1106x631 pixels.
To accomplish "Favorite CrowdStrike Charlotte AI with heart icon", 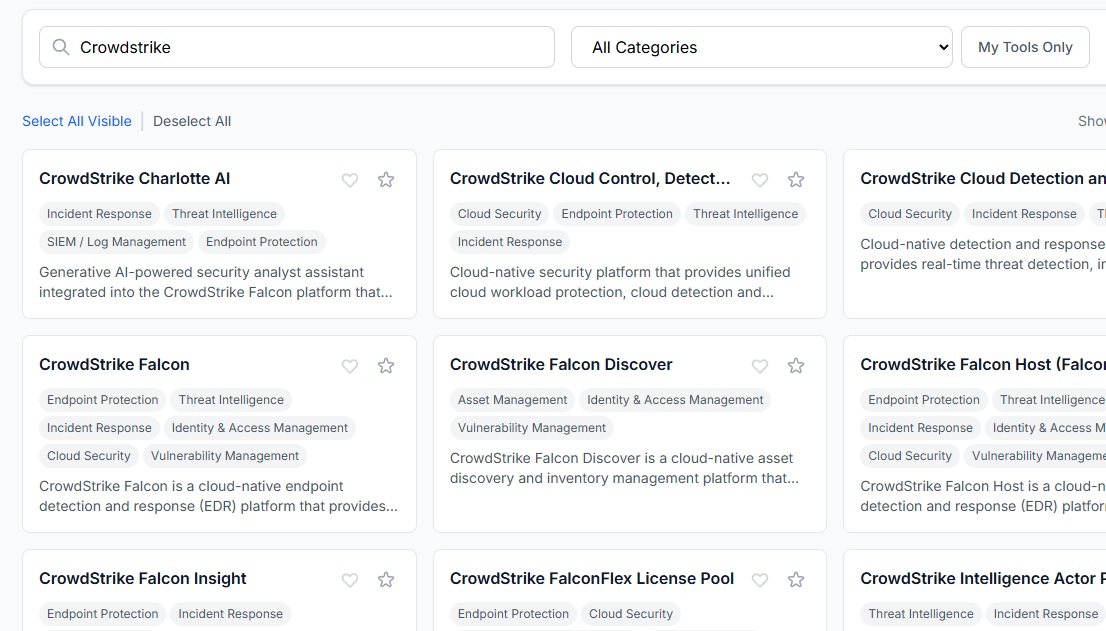I will coord(350,180).
